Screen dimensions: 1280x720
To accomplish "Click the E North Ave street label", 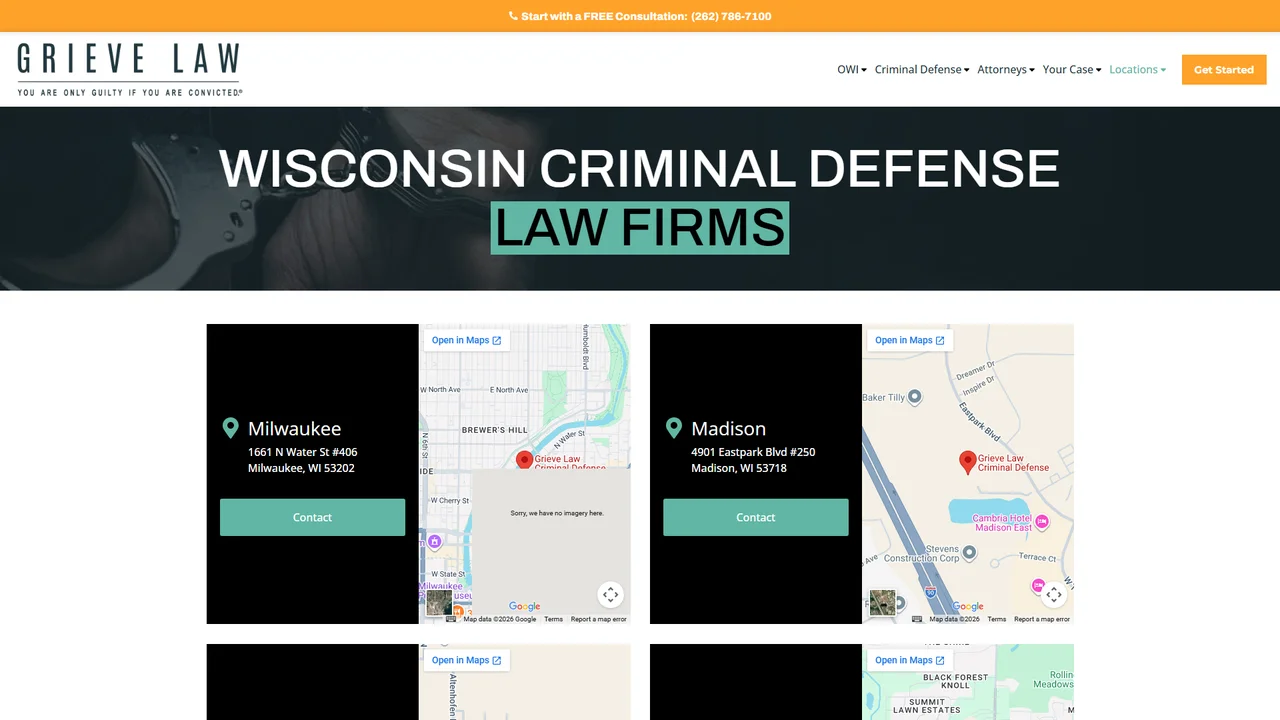I will point(508,390).
